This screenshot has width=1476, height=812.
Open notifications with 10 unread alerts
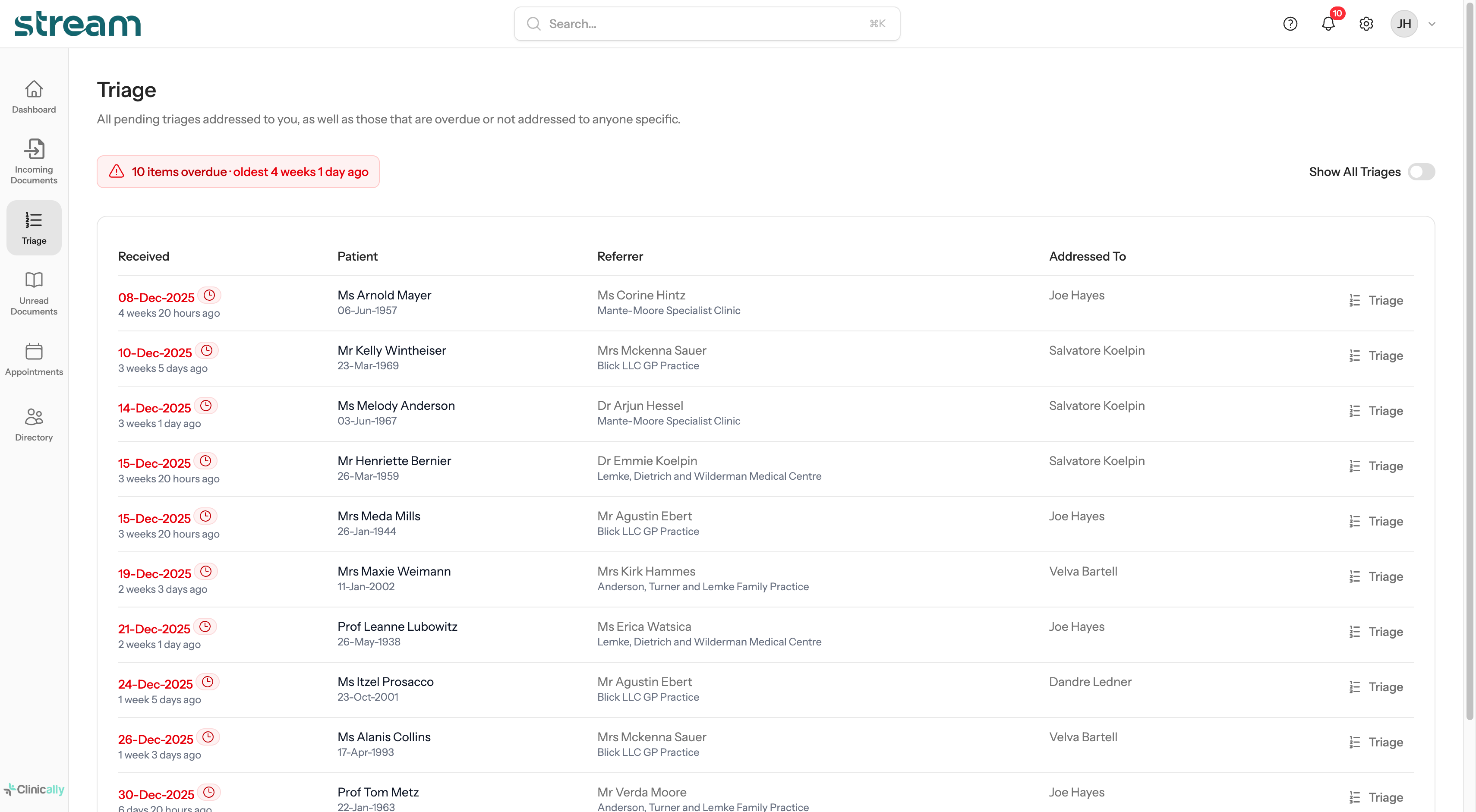pos(1328,23)
